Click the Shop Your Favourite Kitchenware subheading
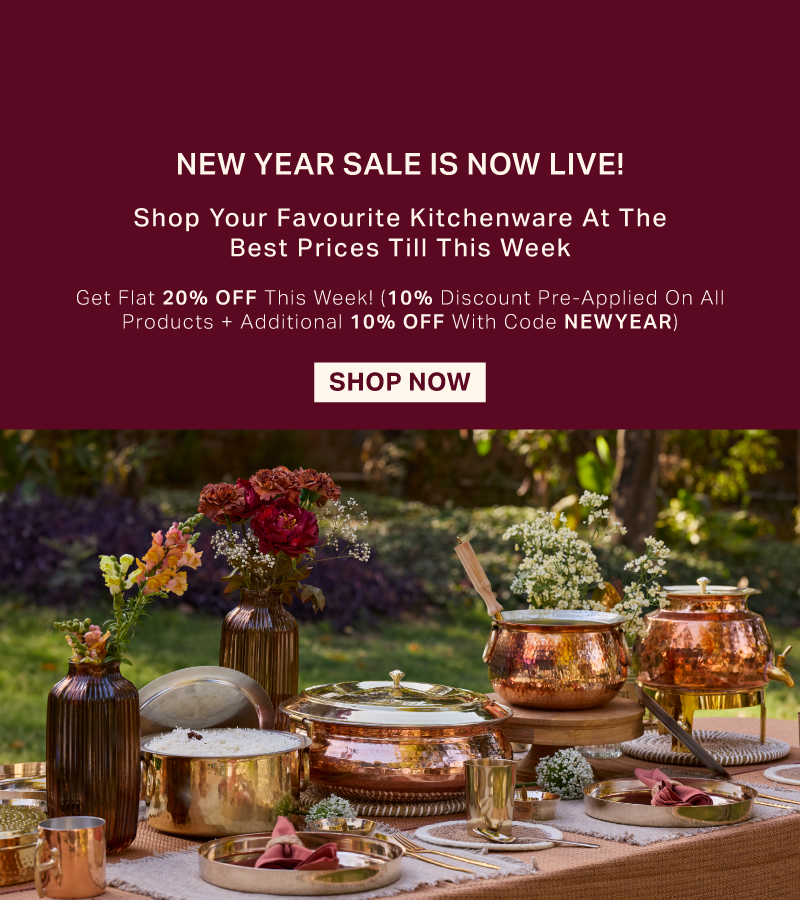This screenshot has height=900, width=800. point(400,233)
